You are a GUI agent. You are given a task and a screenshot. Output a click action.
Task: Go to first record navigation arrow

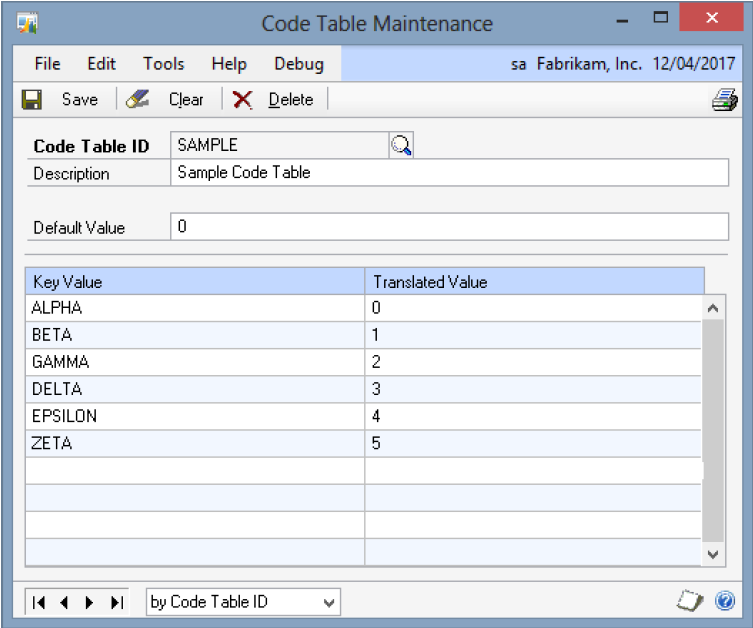(x=39, y=602)
